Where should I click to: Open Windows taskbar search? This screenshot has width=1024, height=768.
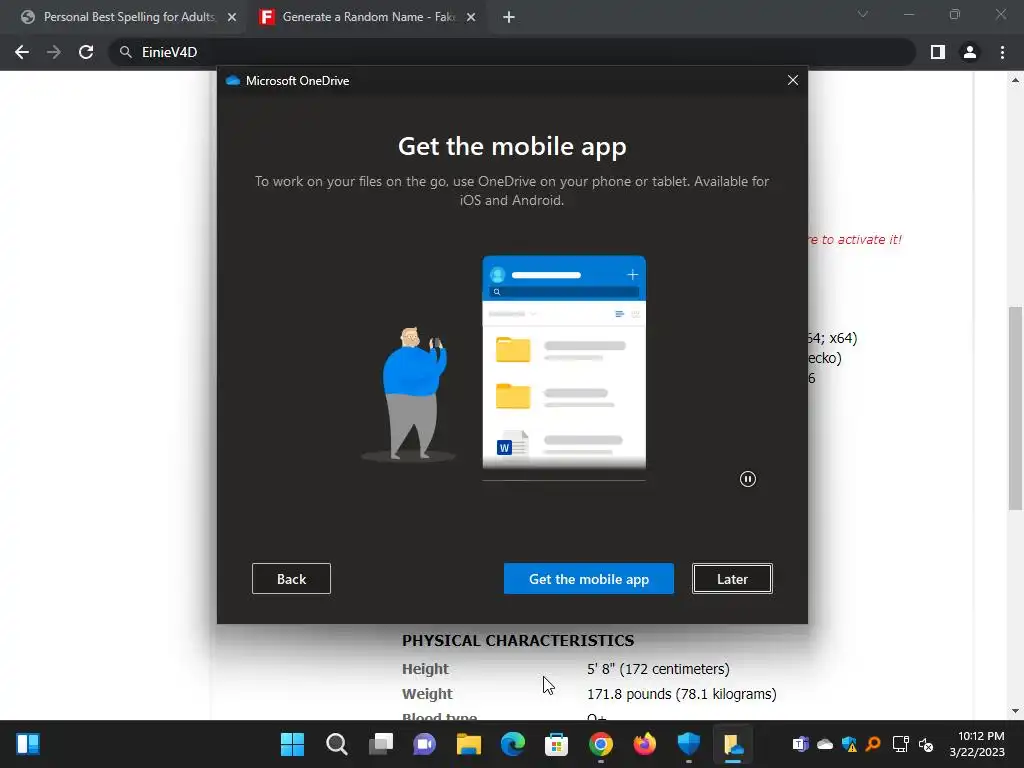tap(336, 744)
